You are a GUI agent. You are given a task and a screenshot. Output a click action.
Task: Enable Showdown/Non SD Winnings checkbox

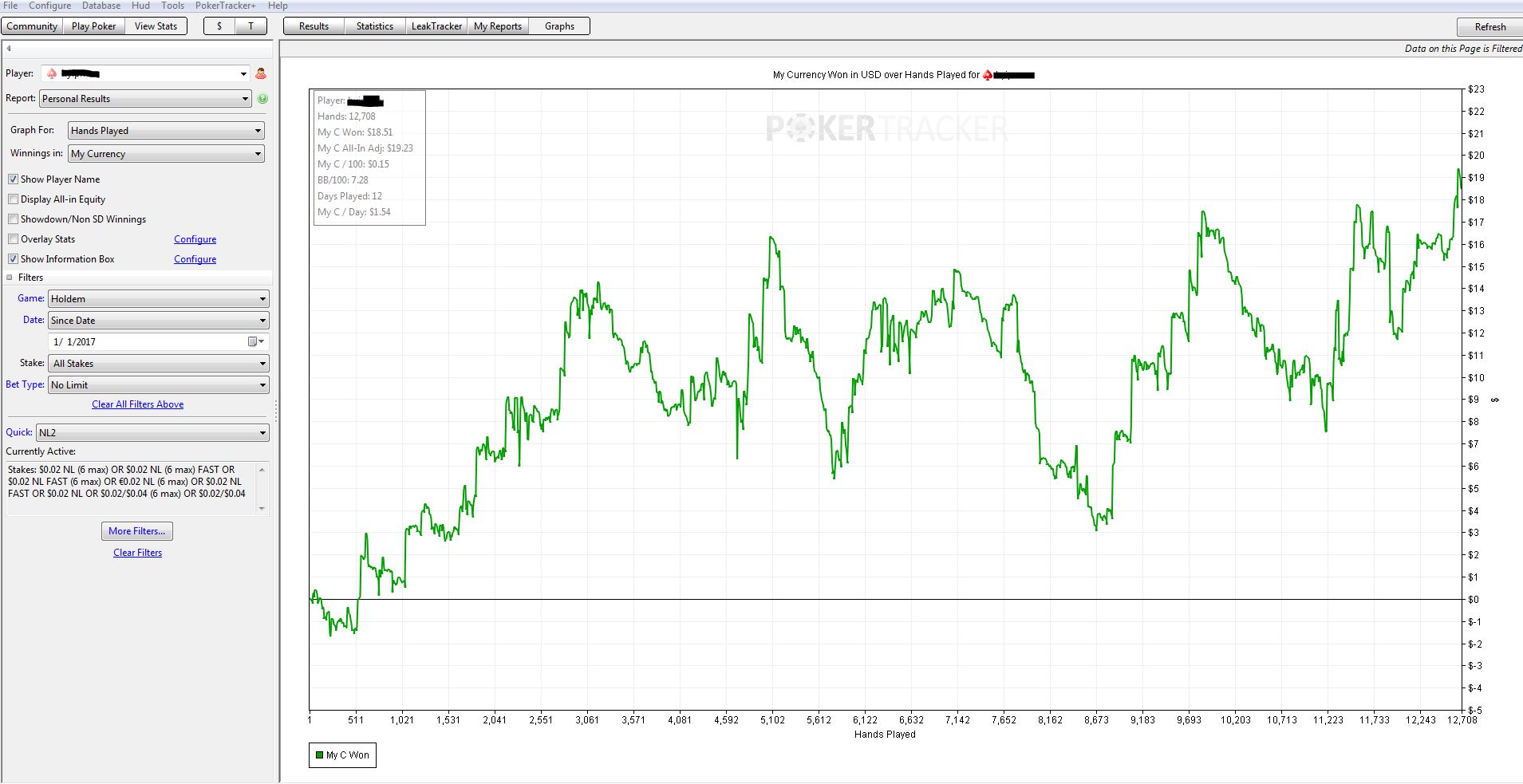13,219
